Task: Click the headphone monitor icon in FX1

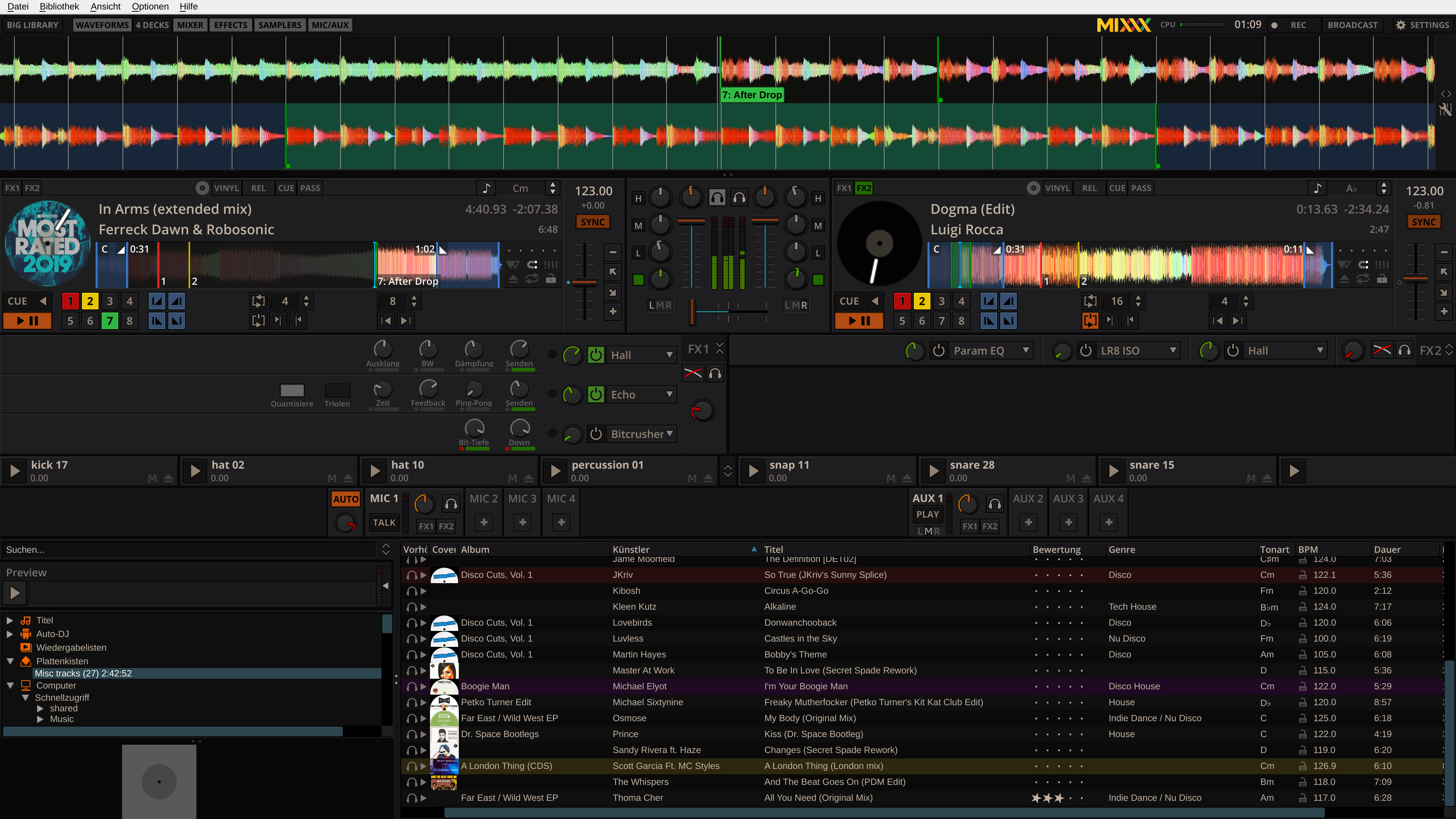Action: (715, 373)
